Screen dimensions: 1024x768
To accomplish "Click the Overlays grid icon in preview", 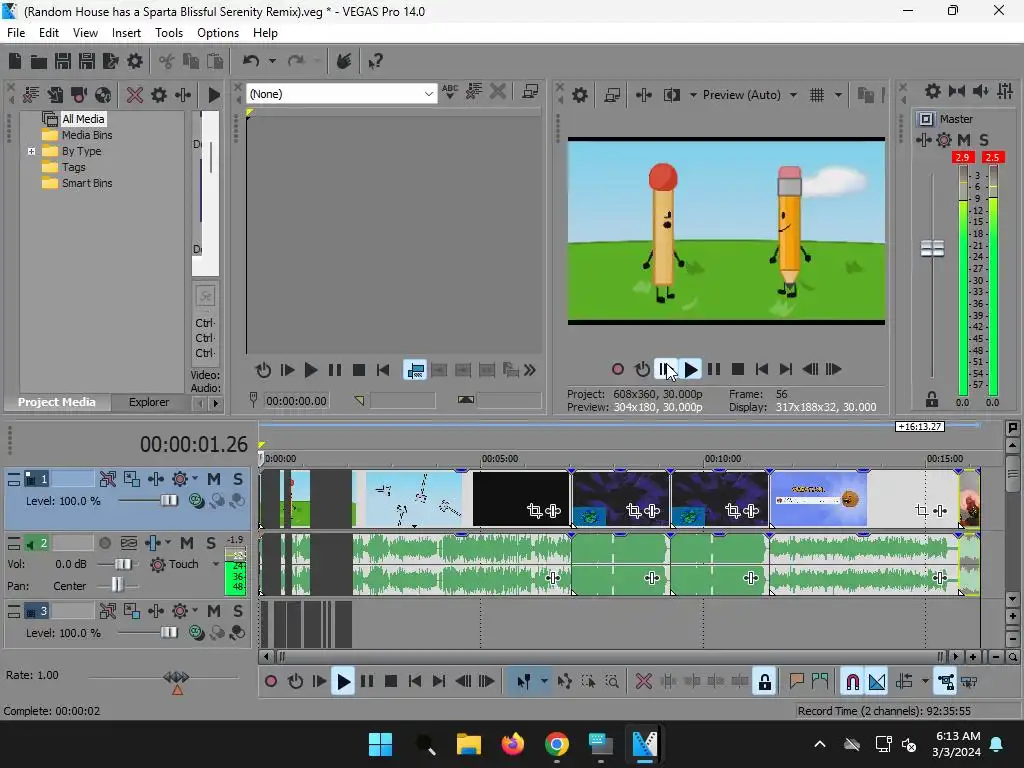I will click(816, 95).
